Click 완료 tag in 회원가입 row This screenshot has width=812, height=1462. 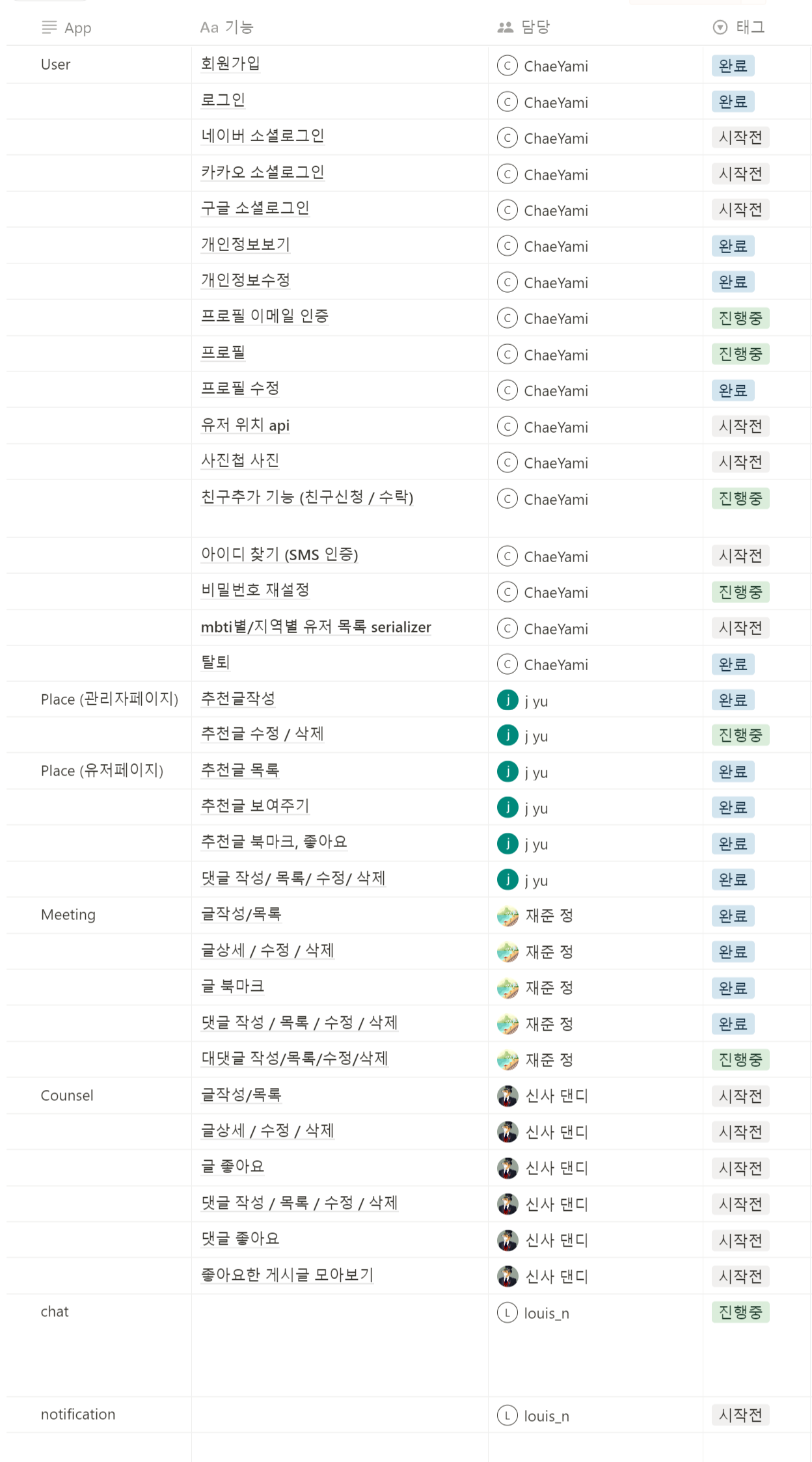coord(733,66)
